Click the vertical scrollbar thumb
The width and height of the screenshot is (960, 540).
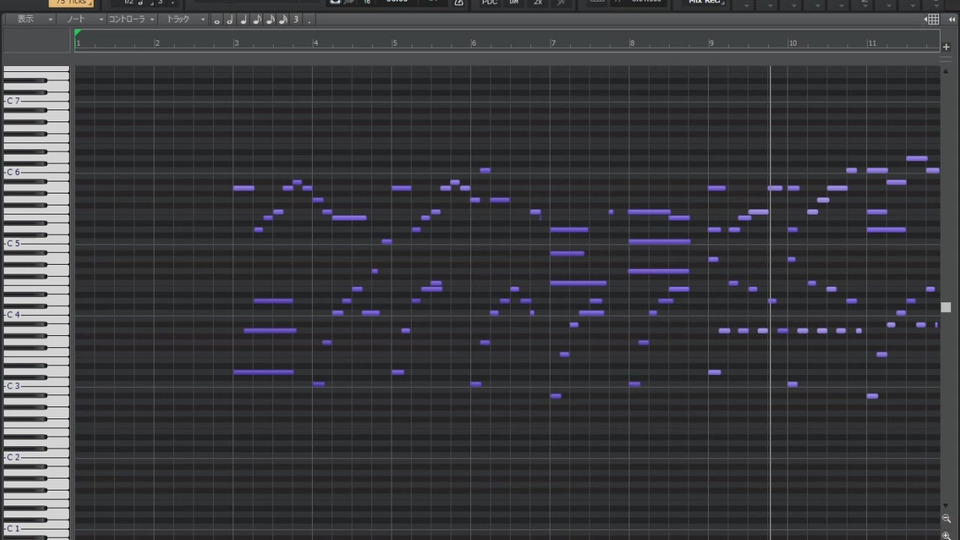click(946, 307)
